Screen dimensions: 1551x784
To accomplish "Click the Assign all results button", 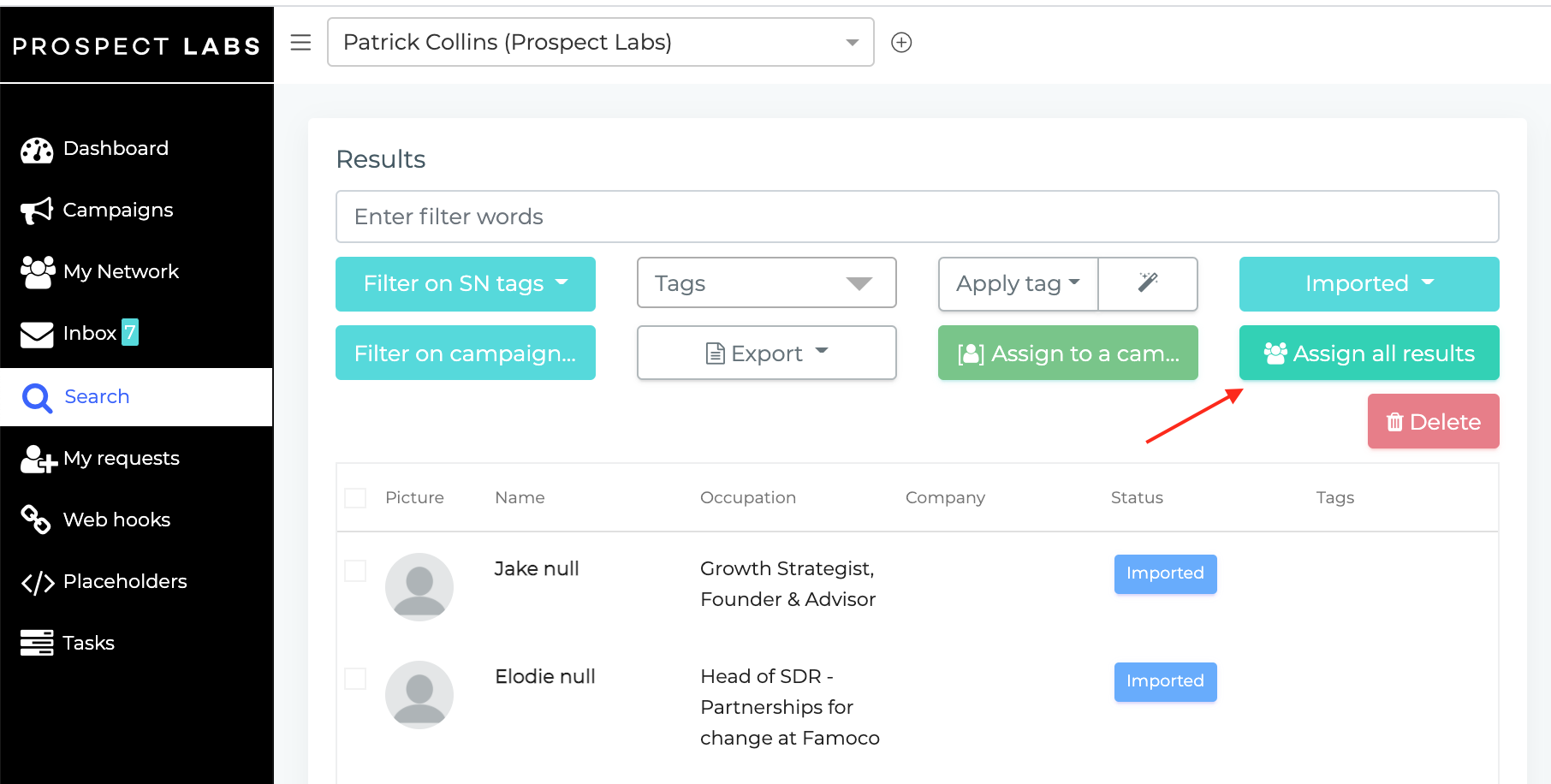I will click(1370, 353).
